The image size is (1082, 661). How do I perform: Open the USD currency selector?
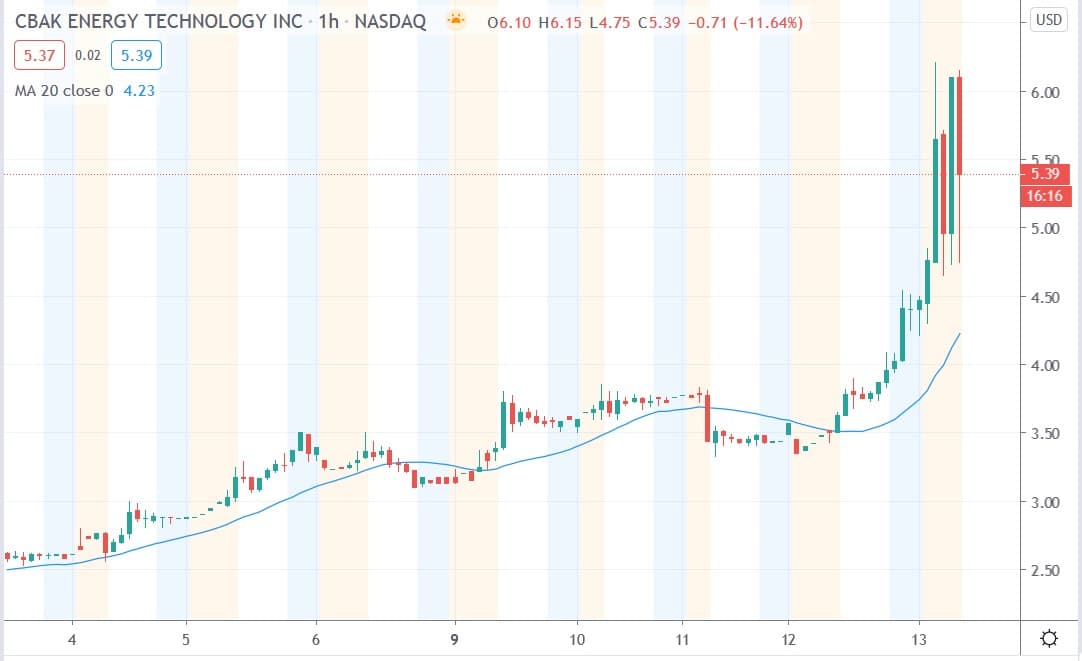[x=1049, y=20]
